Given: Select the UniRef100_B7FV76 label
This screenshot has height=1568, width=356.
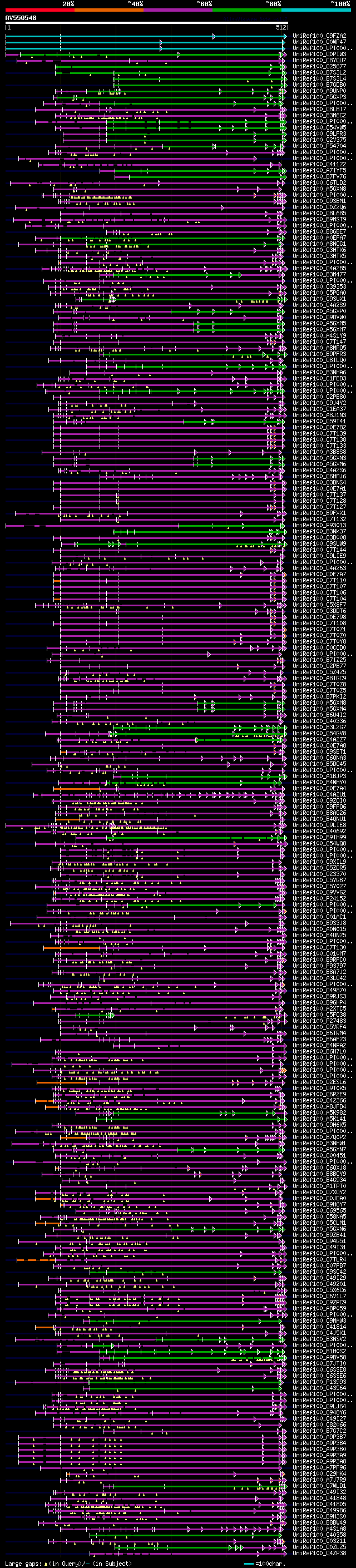Looking at the screenshot, I should (x=319, y=176).
